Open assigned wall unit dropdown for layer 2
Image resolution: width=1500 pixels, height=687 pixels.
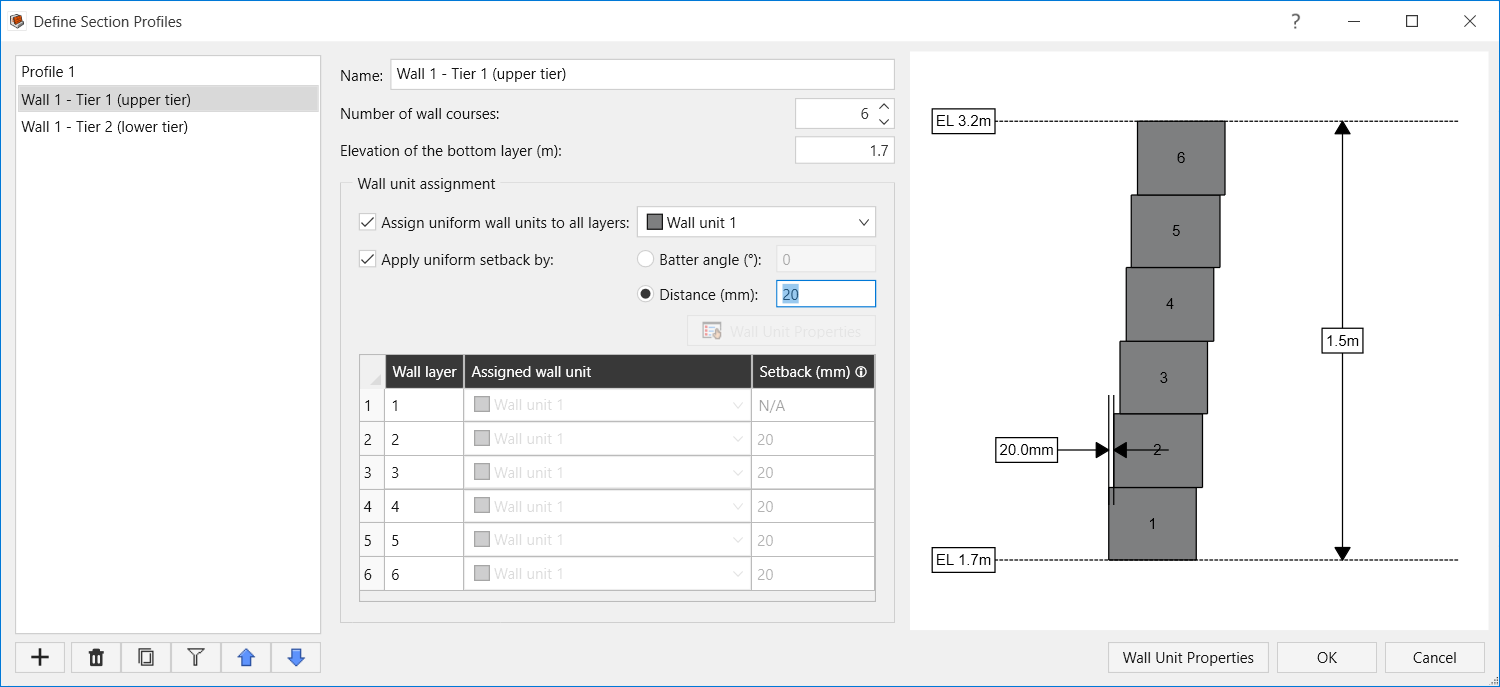[x=608, y=439]
